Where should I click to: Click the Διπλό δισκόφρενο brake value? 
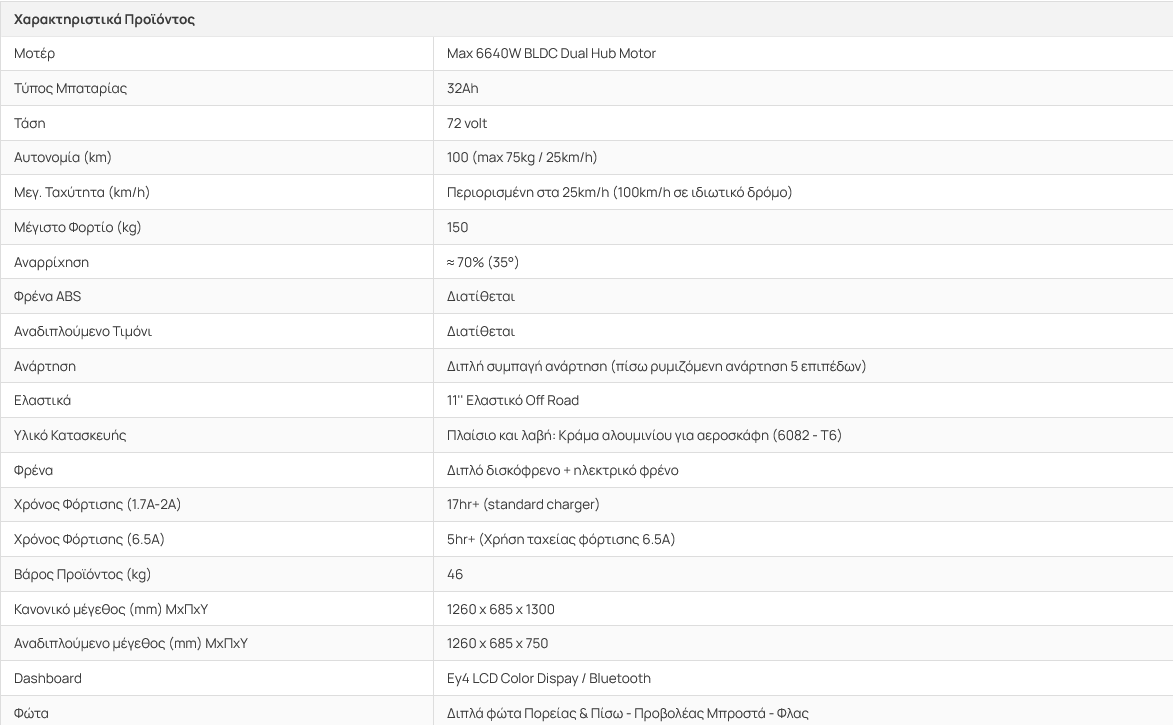(x=563, y=470)
